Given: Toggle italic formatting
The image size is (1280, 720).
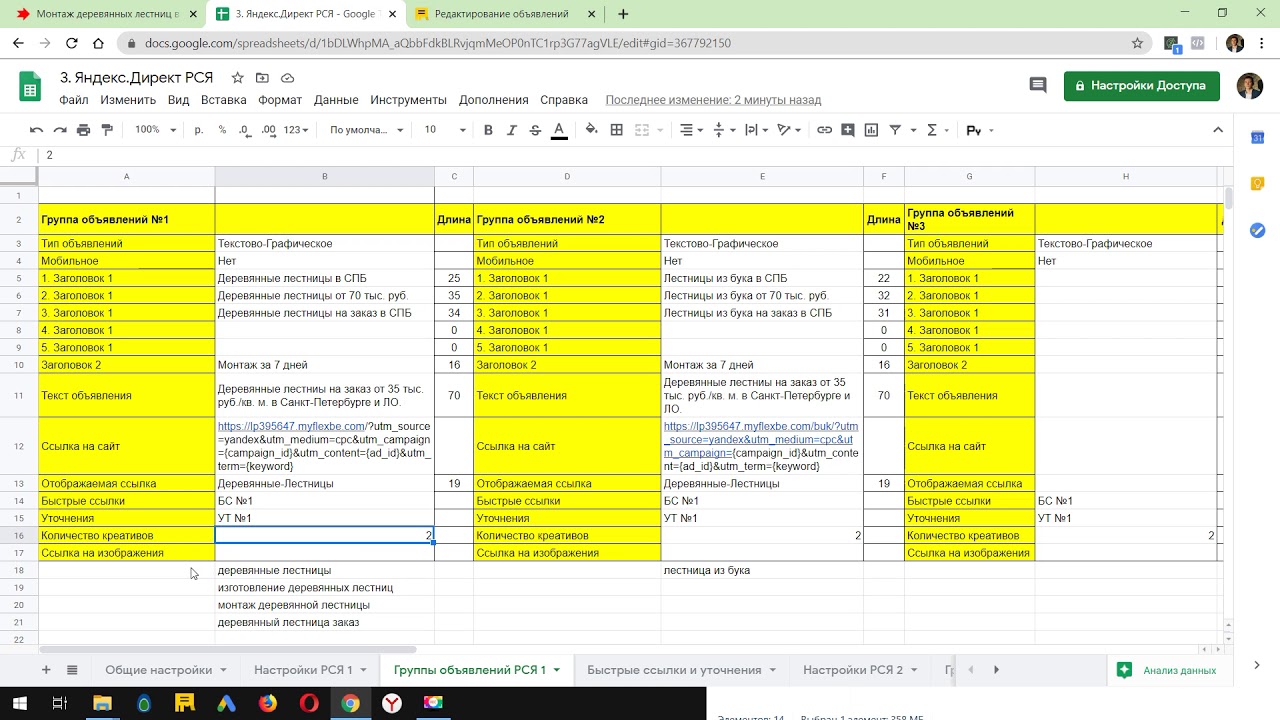Looking at the screenshot, I should tap(512, 130).
